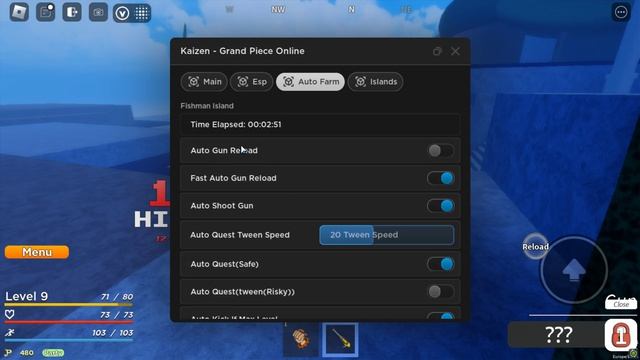The width and height of the screenshot is (640, 360).
Task: Tap the ??? button
Action: (x=558, y=335)
